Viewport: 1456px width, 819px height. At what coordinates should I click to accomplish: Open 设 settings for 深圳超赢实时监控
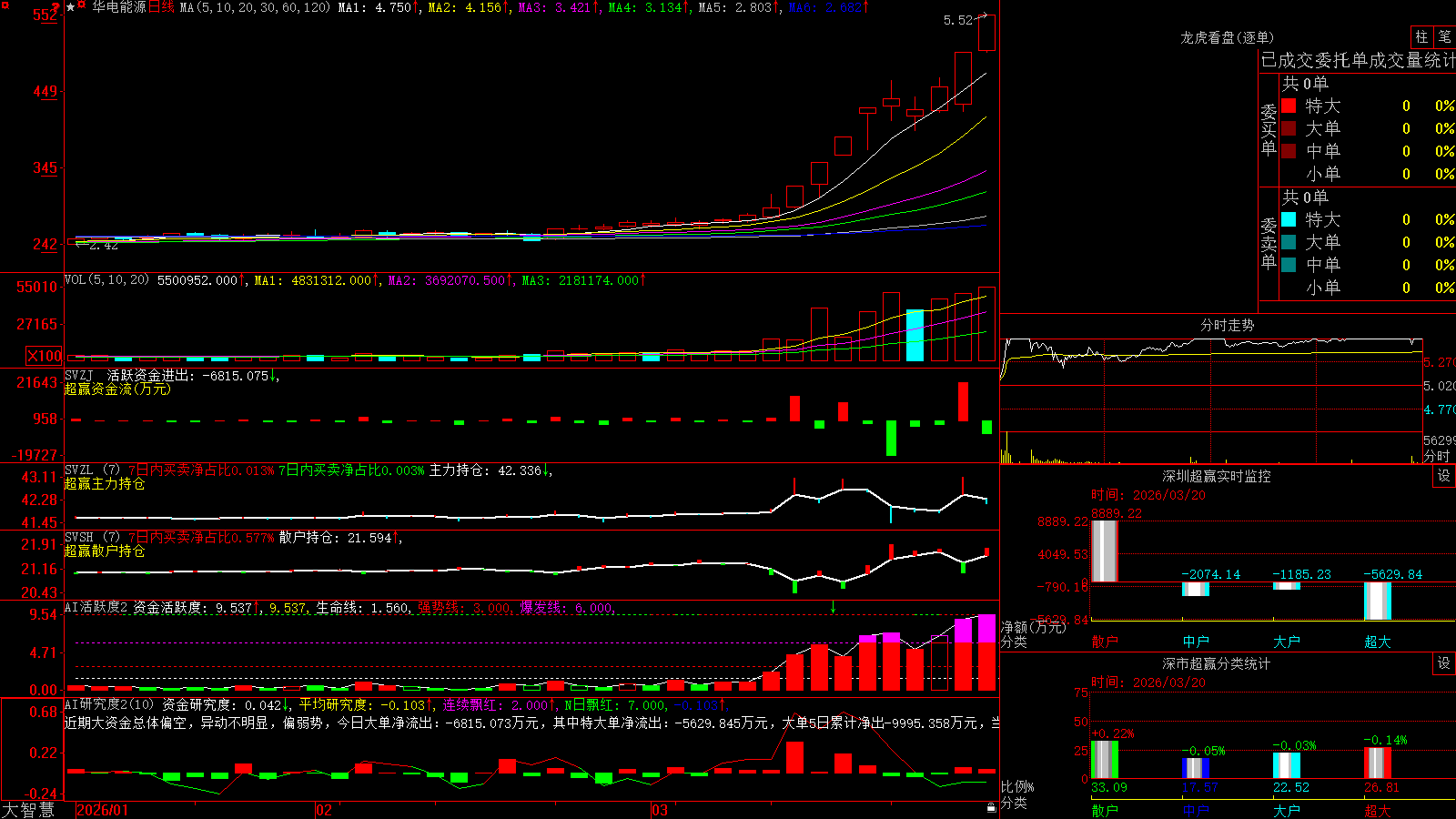pyautogui.click(x=1444, y=476)
